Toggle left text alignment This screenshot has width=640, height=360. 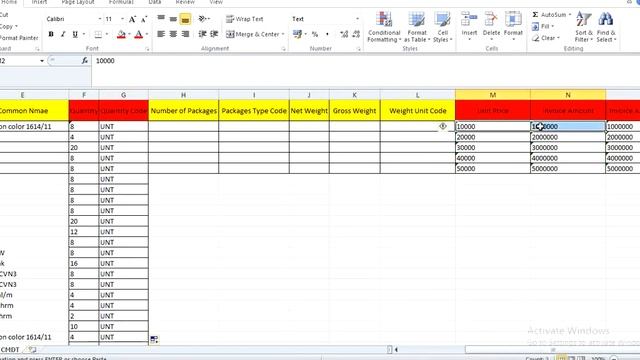click(x=161, y=34)
